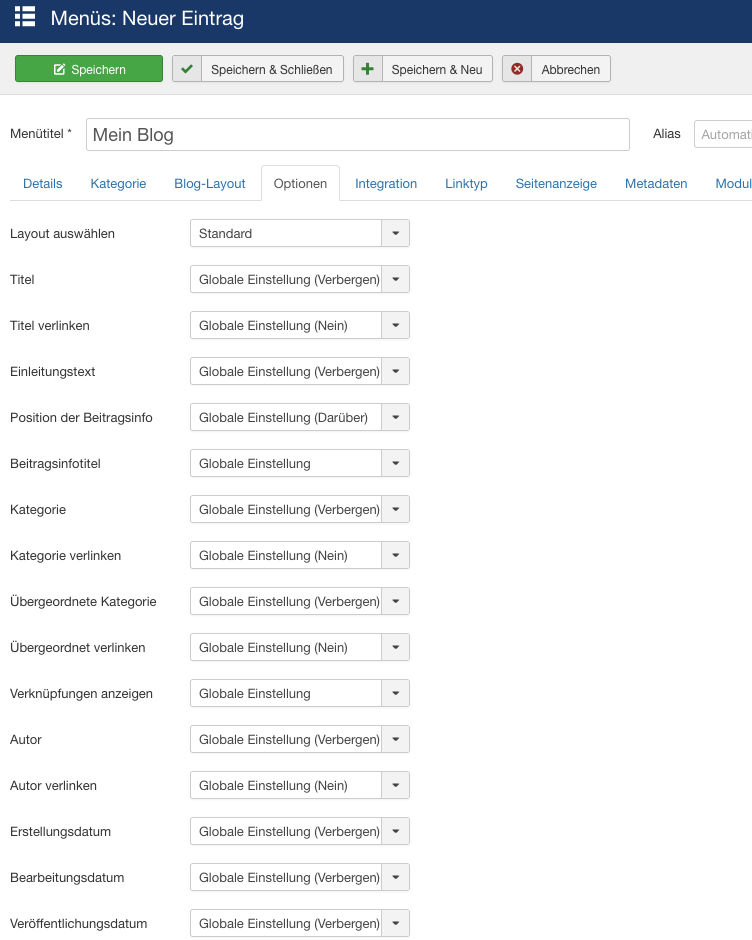Click the Alias input field
Viewport: 752px width, 940px height.
click(723, 134)
